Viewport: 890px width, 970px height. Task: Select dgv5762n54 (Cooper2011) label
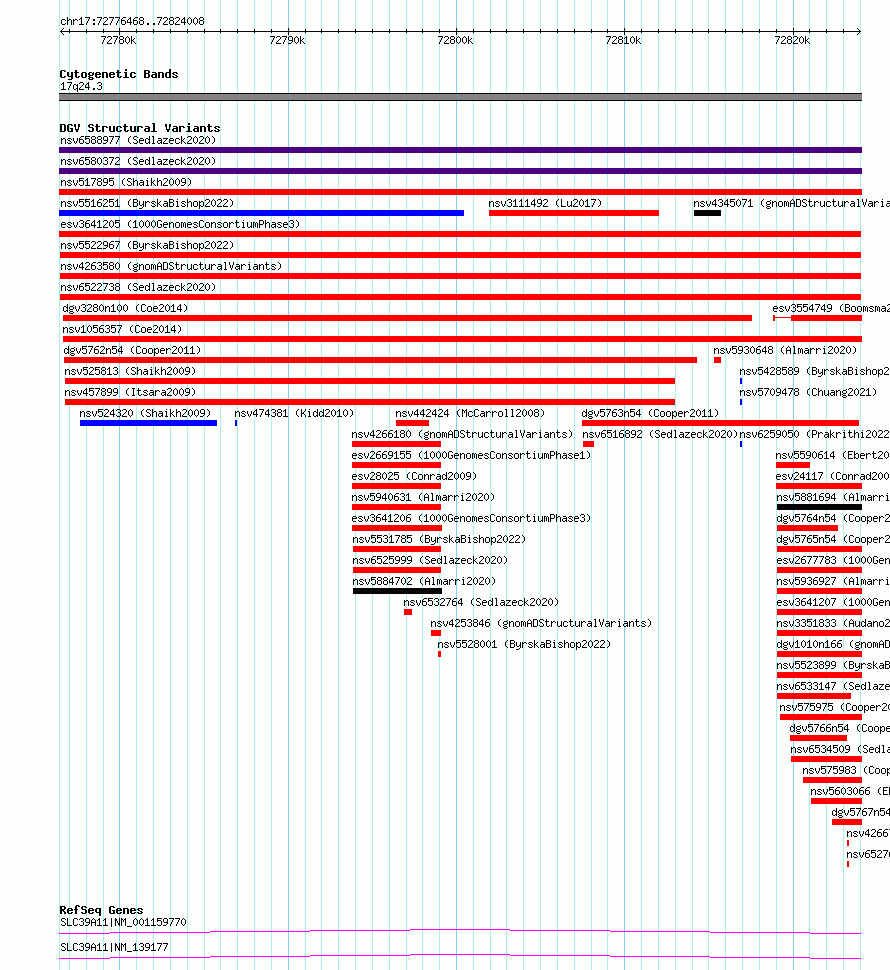click(x=132, y=351)
